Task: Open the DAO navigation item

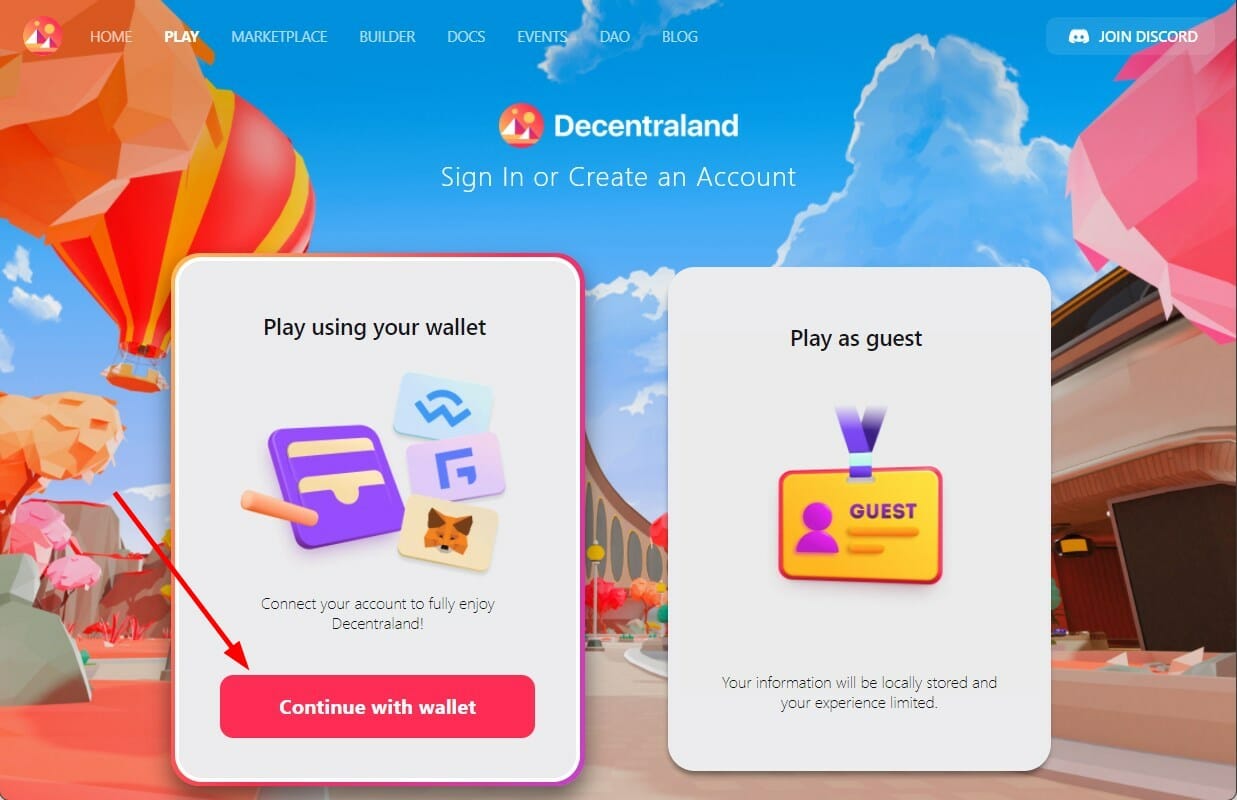Action: coord(615,36)
